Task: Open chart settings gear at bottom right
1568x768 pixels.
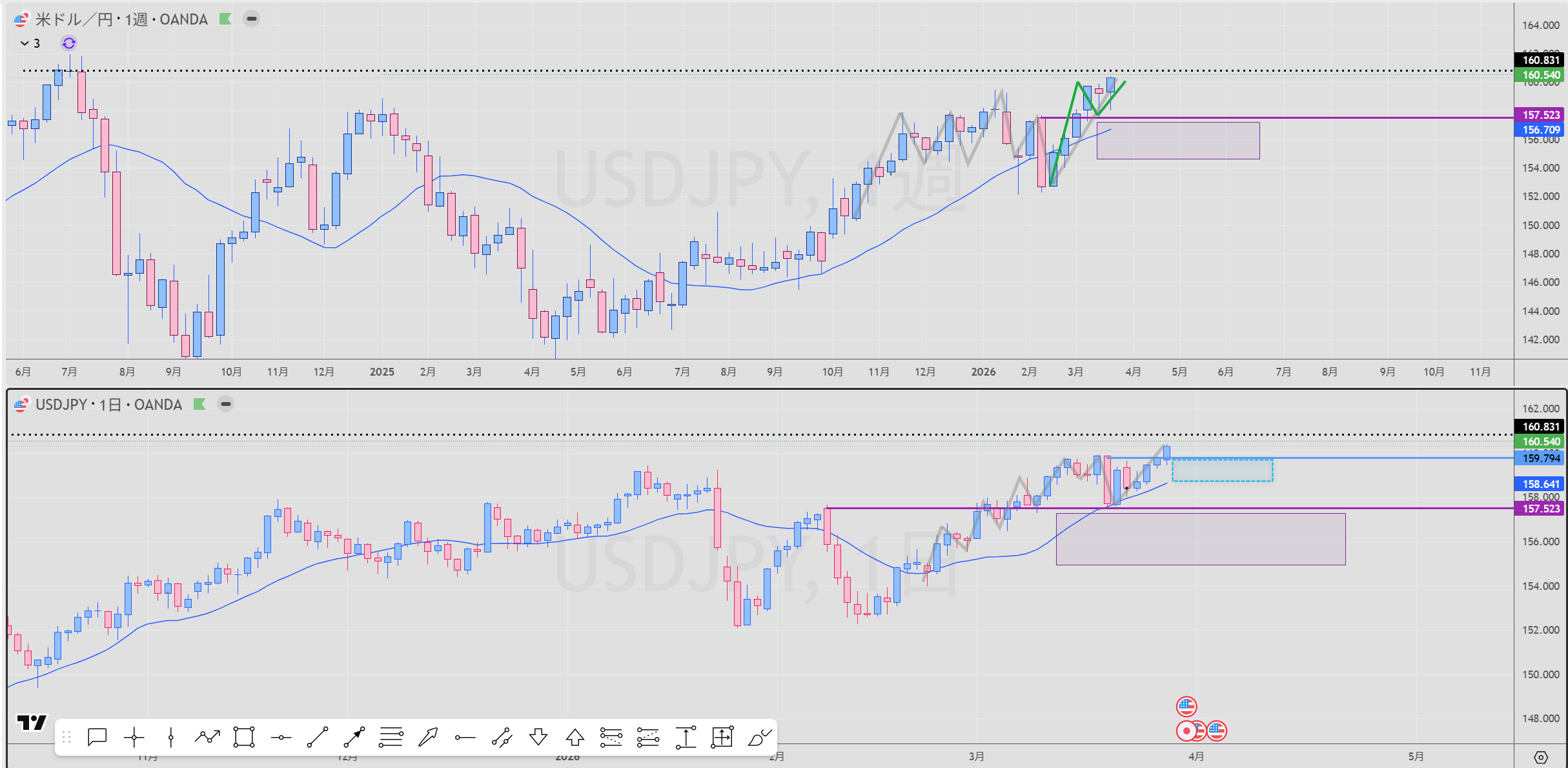Action: (1540, 757)
